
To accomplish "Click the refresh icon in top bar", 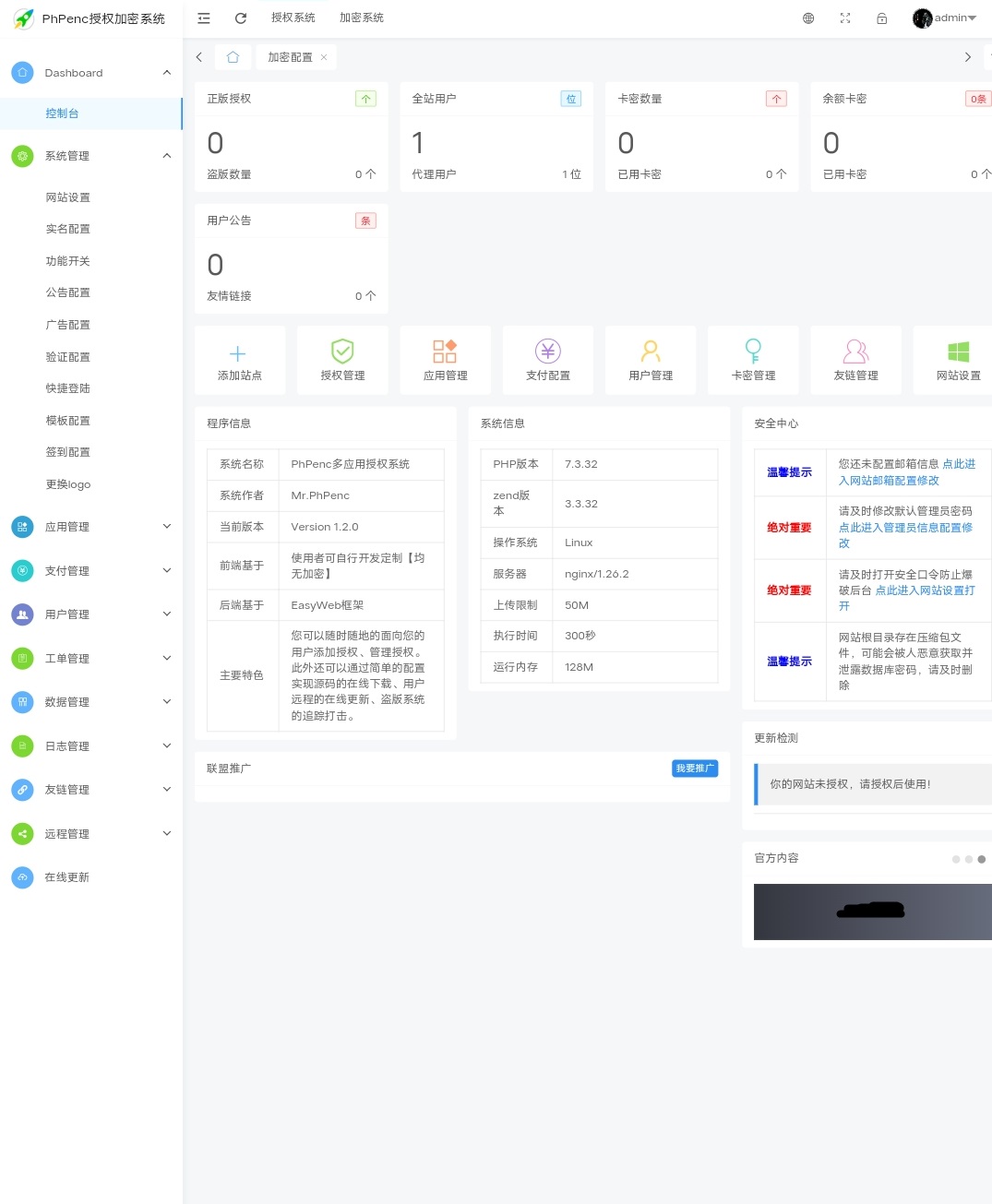I will (241, 18).
